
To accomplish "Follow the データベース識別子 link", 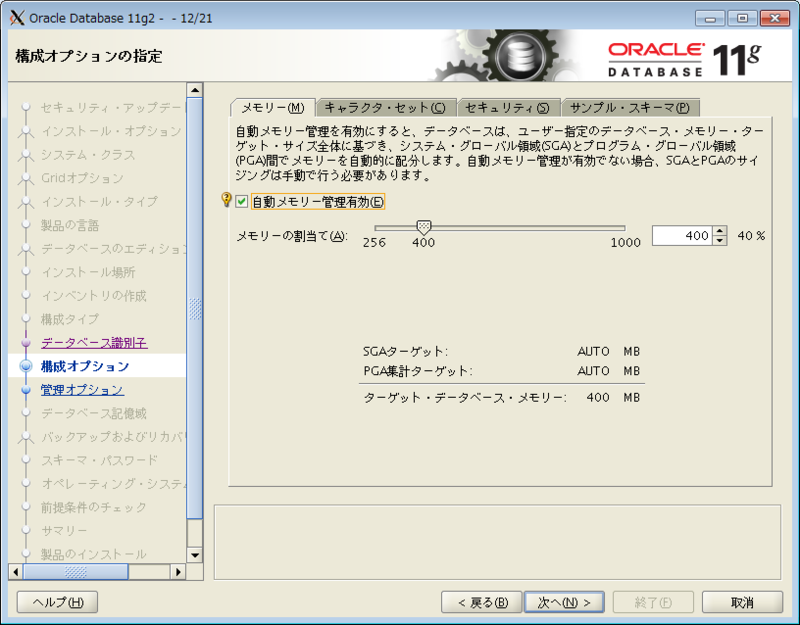I will [95, 342].
